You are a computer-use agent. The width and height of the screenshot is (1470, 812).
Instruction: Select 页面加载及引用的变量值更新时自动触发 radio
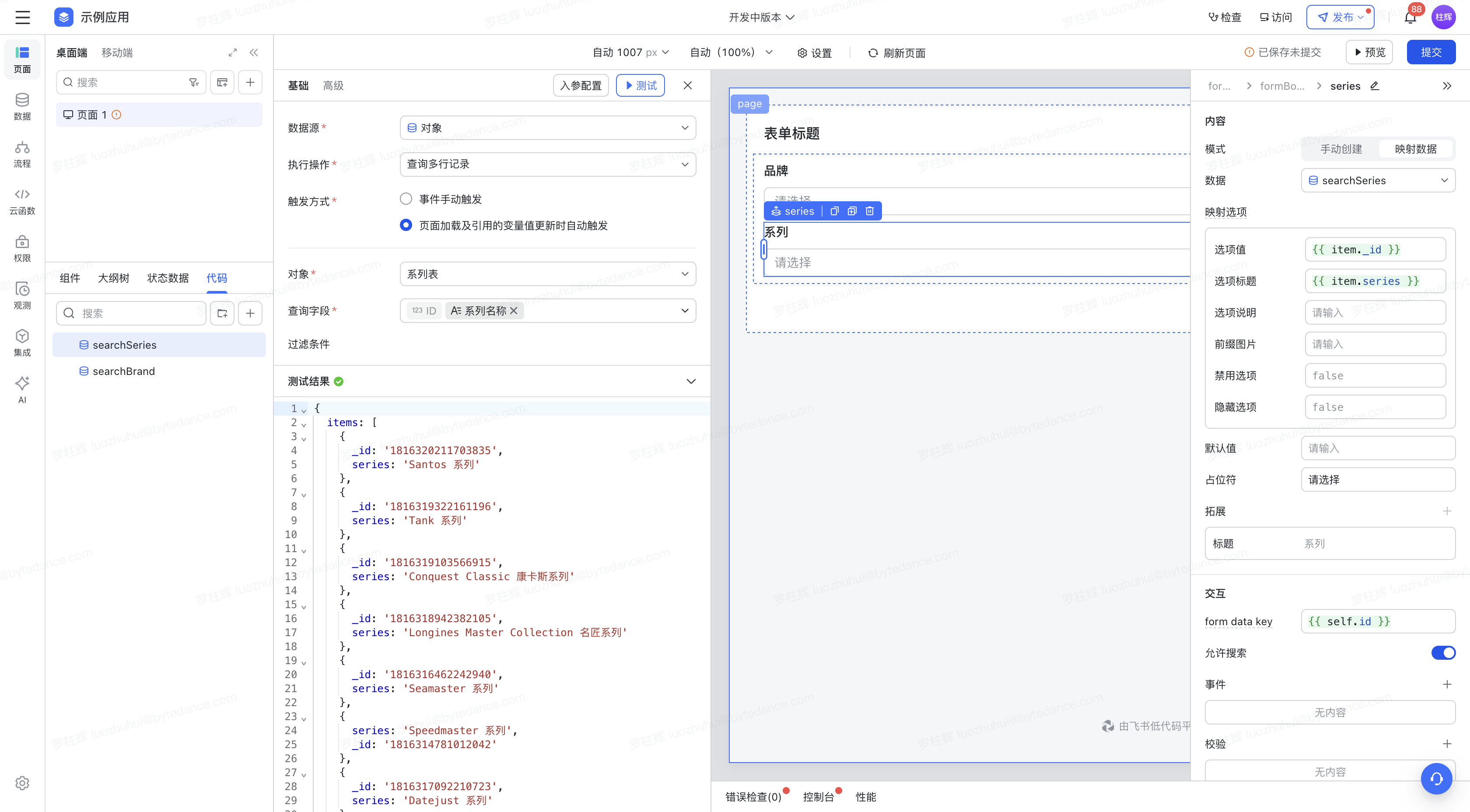pos(406,225)
